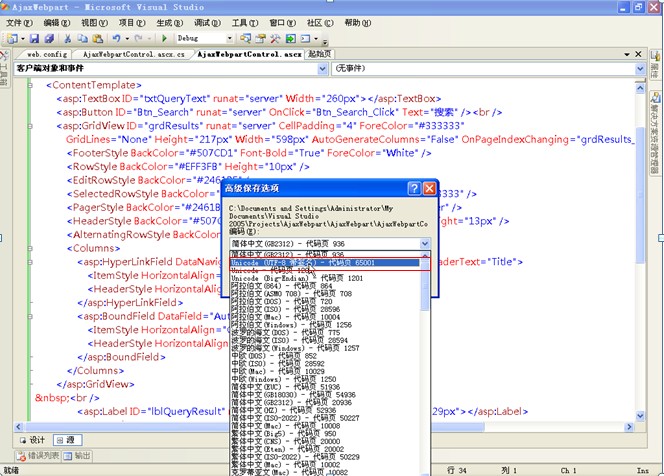The height and width of the screenshot is (476, 664).
Task: Expand the New Project icon dropdown arrow
Action: point(22,39)
